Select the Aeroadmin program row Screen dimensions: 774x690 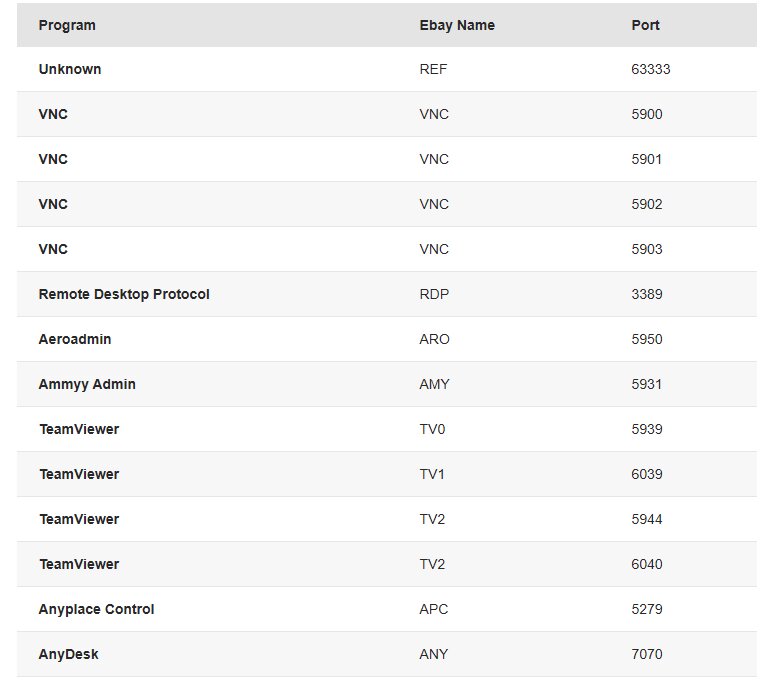click(x=387, y=339)
